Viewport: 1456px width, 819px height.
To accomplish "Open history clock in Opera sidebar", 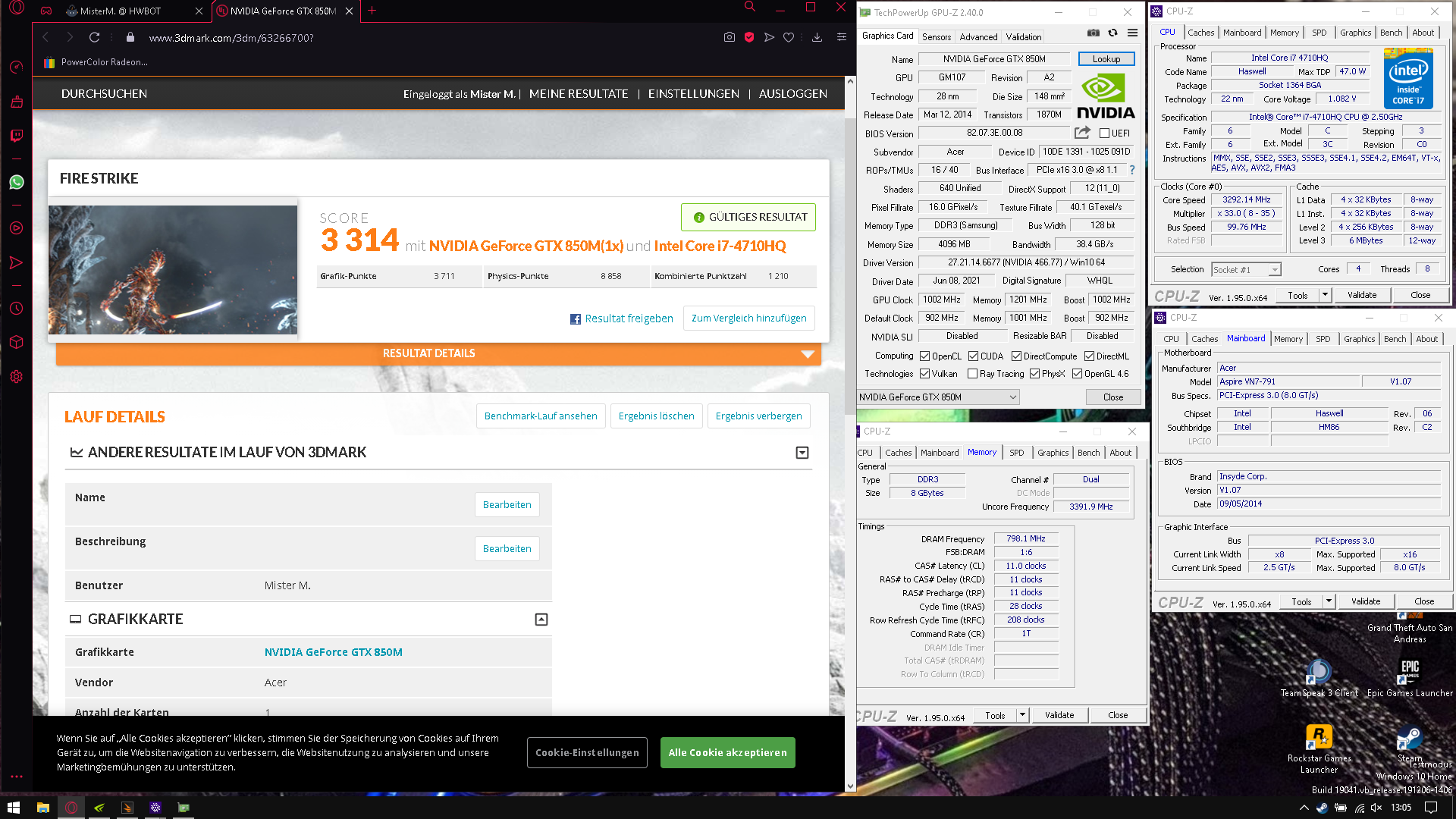I will (16, 309).
